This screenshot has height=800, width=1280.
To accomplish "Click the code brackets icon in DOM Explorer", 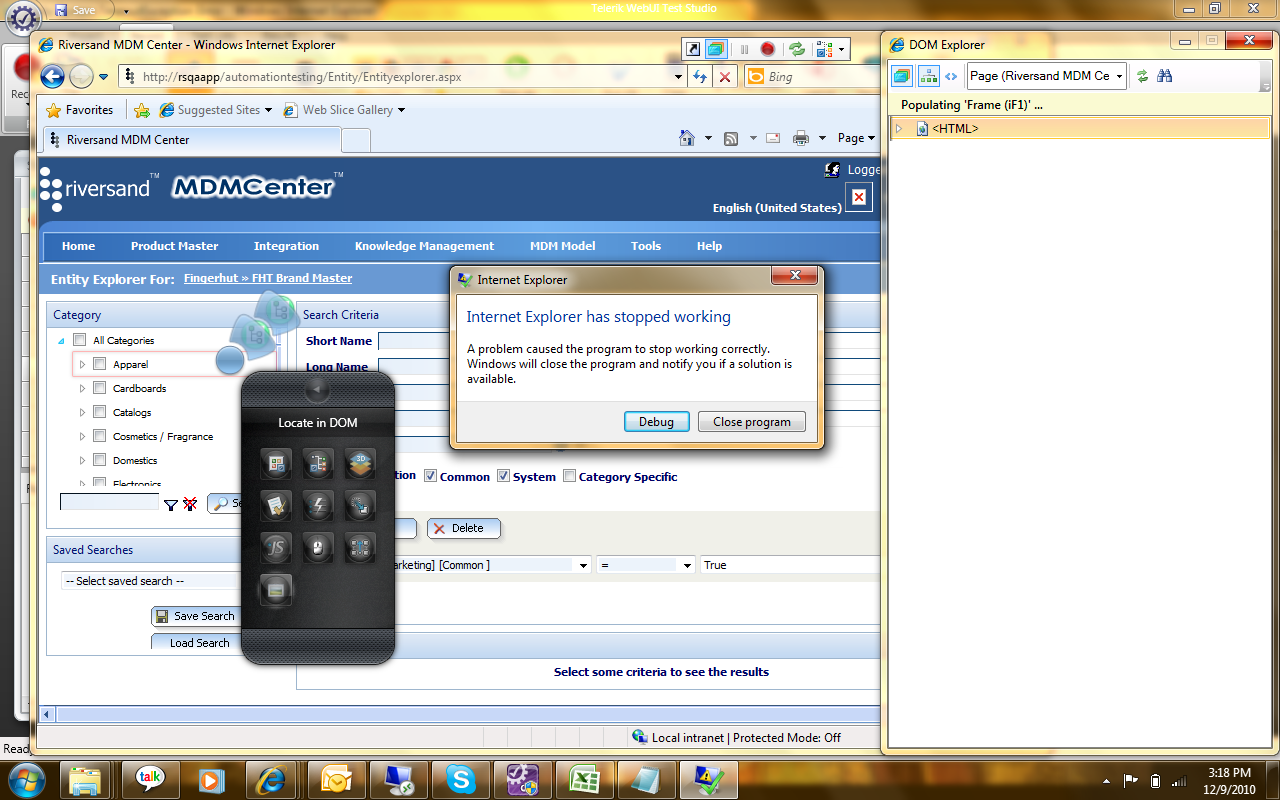I will pyautogui.click(x=951, y=76).
